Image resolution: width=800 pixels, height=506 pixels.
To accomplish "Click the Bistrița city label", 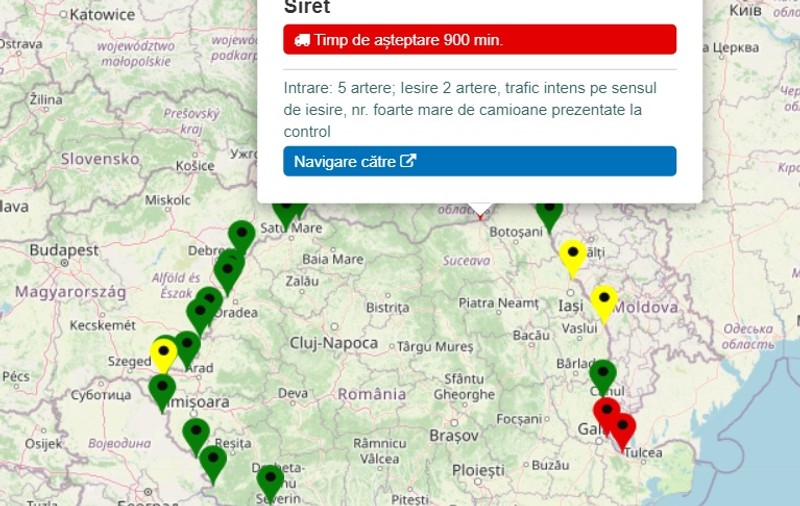I will click(x=388, y=308).
